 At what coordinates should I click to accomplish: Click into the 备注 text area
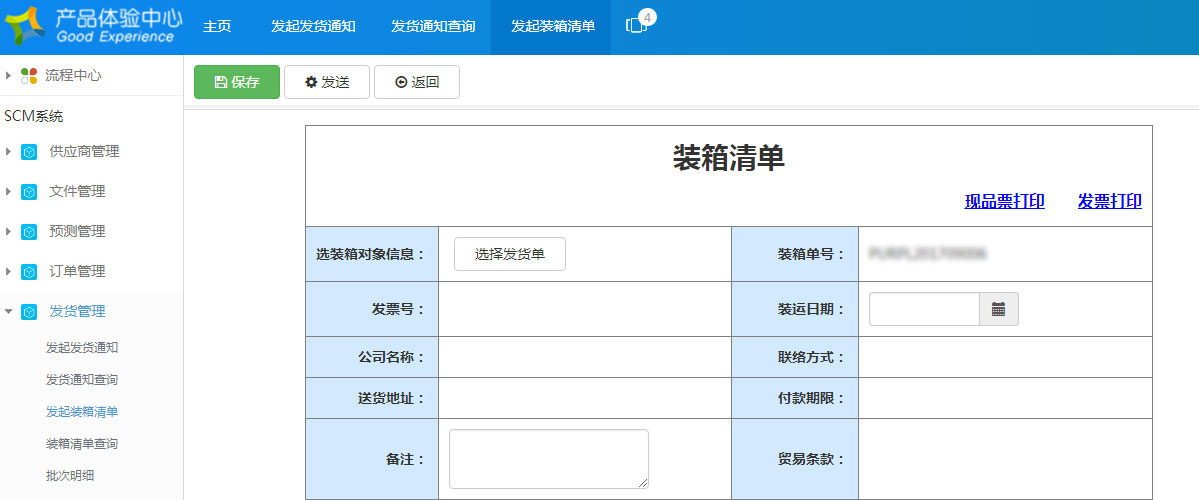[549, 459]
